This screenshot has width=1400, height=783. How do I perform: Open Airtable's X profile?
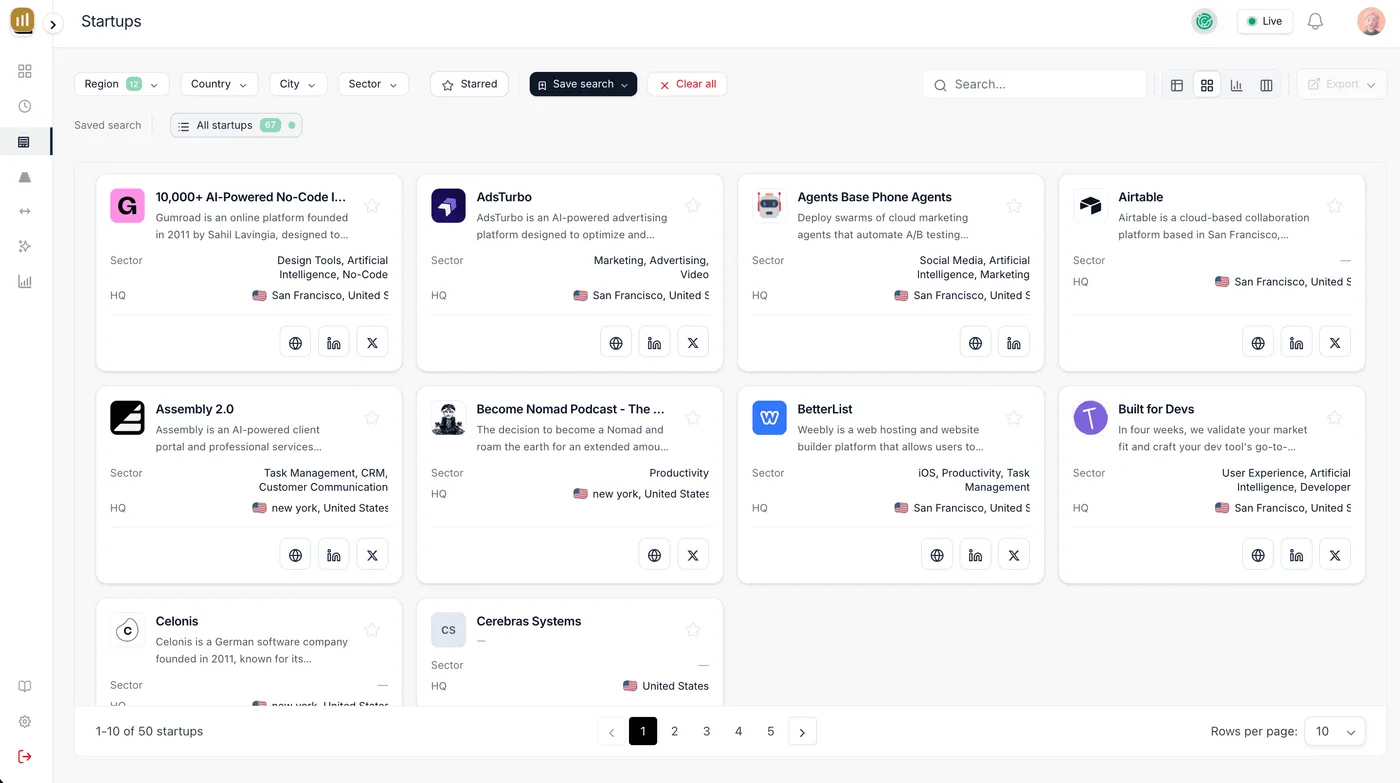[x=1335, y=342]
